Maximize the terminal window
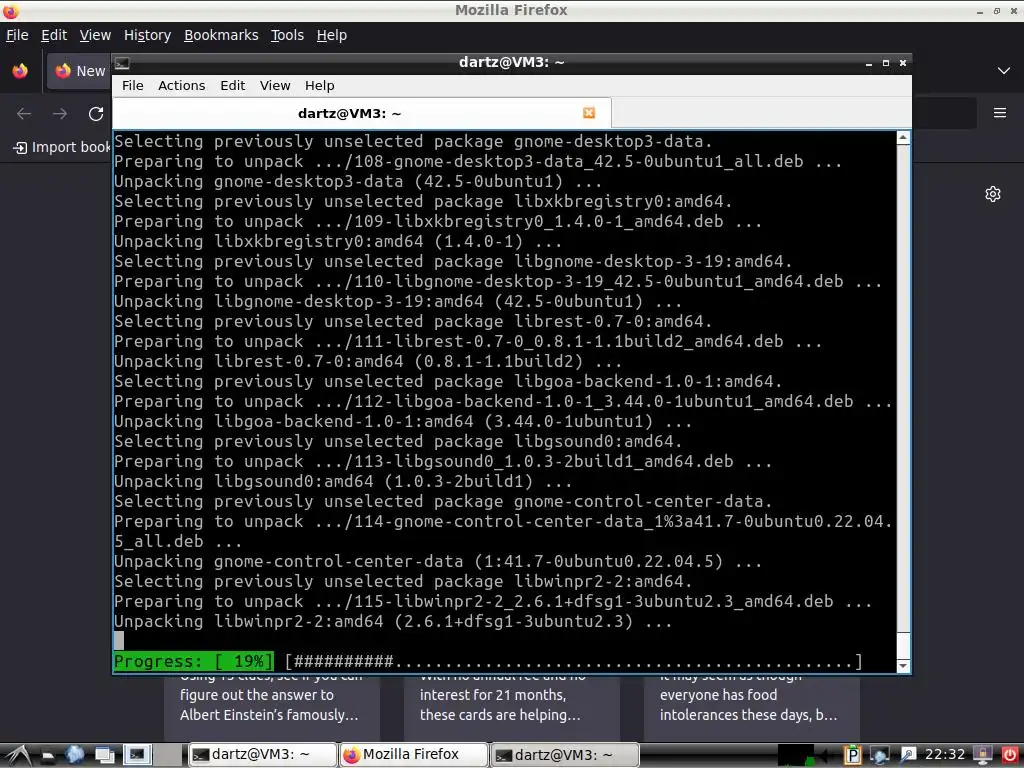This screenshot has width=1024, height=768. (x=886, y=63)
